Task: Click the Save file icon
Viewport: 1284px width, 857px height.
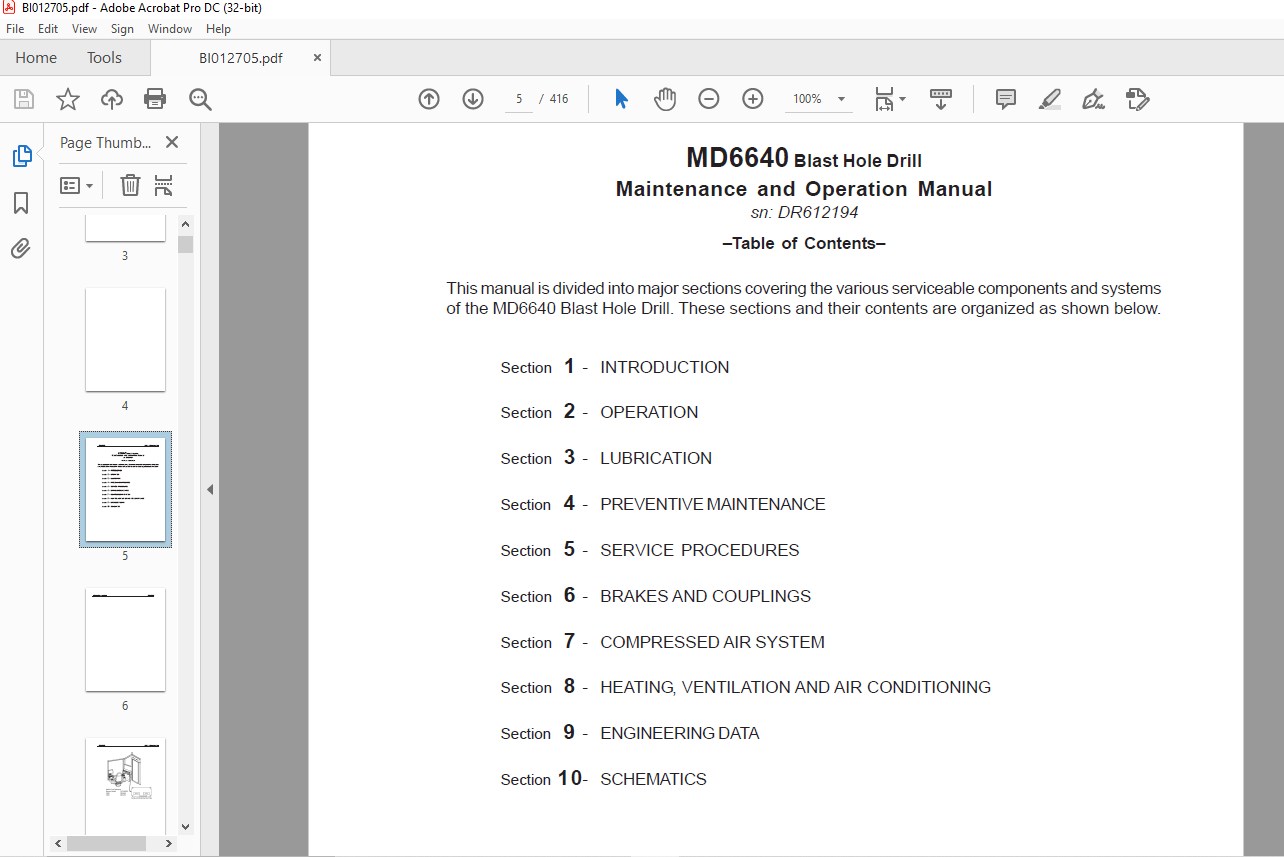Action: [23, 99]
